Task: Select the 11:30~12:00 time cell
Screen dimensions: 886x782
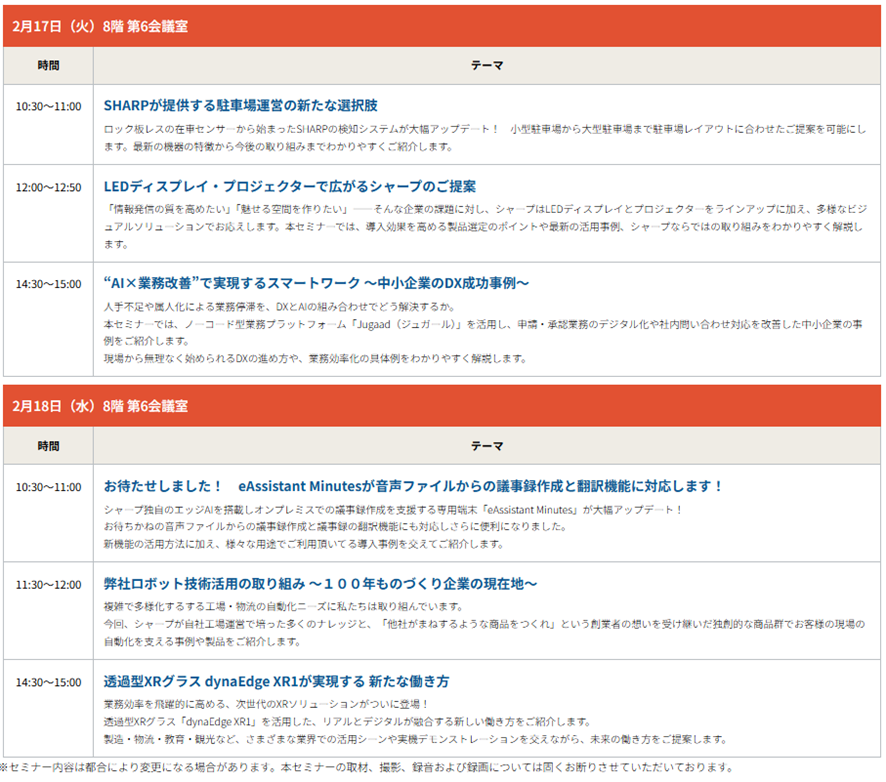Action: tap(48, 584)
